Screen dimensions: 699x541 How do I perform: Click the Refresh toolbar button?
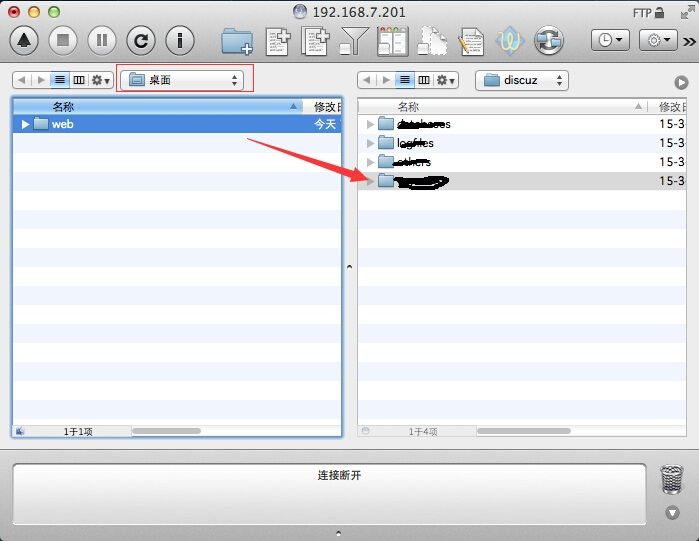coord(141,41)
